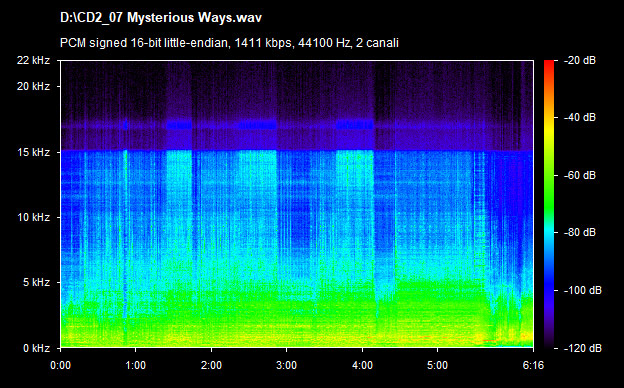This screenshot has width=624, height=388.
Task: Click the 2:00 marker on time axis
Action: (211, 365)
